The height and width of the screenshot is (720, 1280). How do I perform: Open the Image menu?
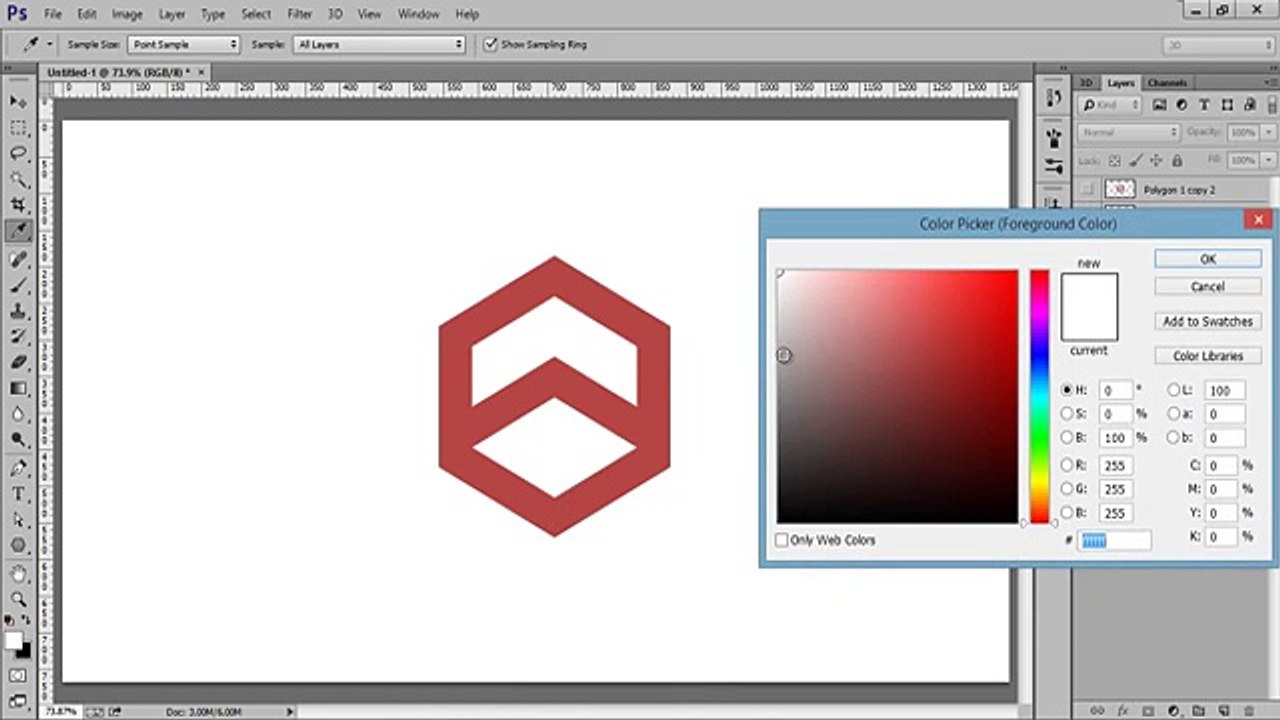[127, 14]
